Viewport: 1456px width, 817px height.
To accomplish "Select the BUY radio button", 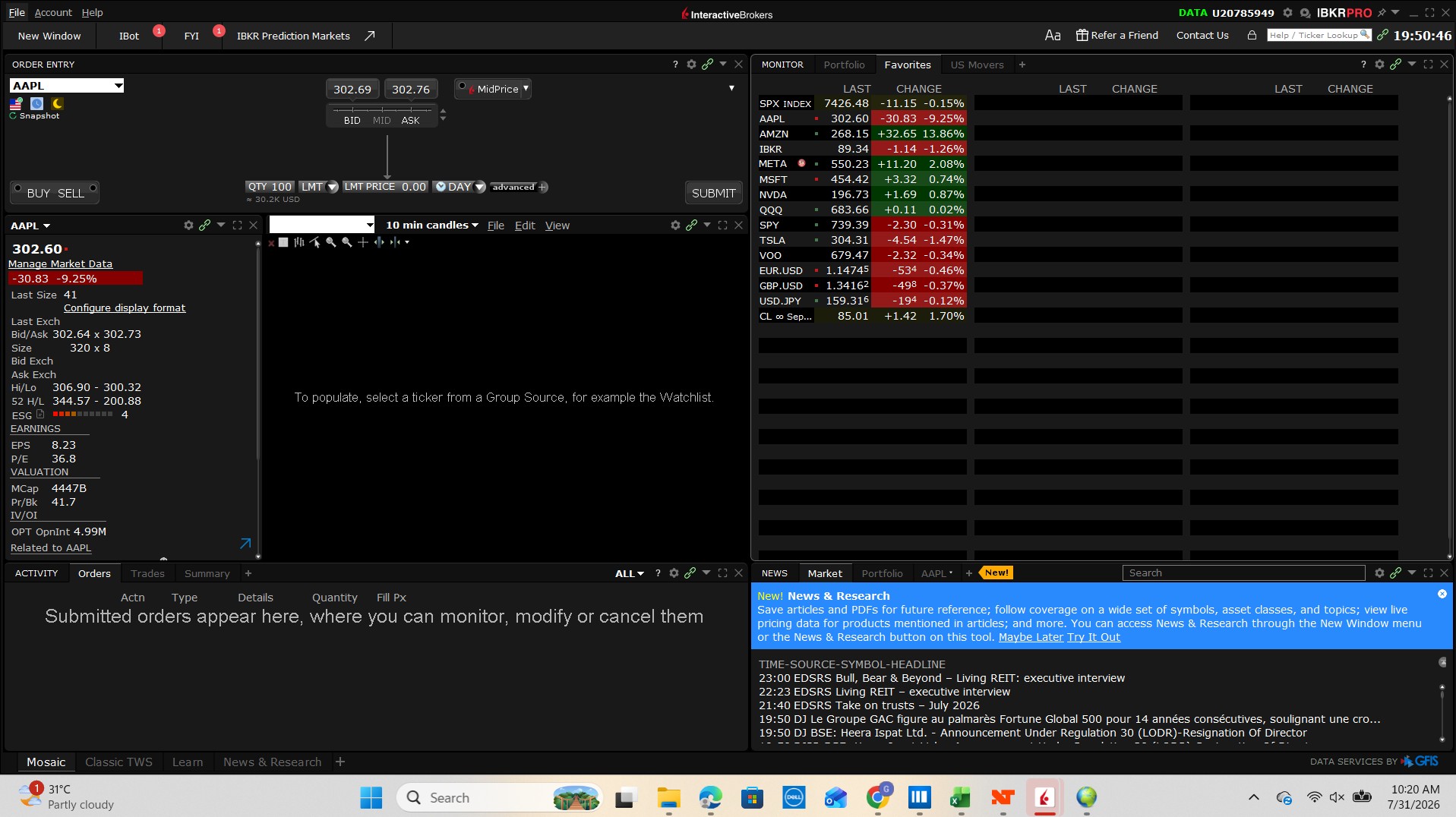I will click(x=17, y=188).
